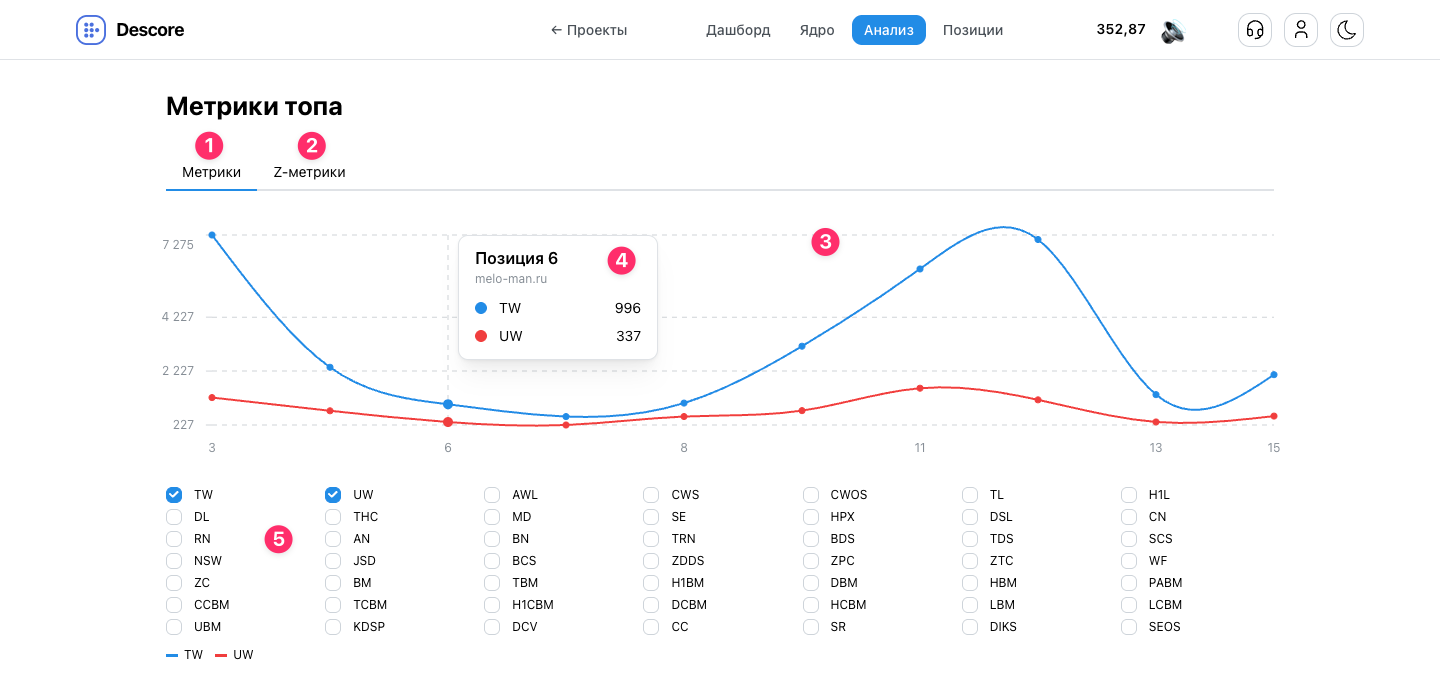The height and width of the screenshot is (698, 1440).
Task: Check the THC metric
Action: tap(333, 517)
